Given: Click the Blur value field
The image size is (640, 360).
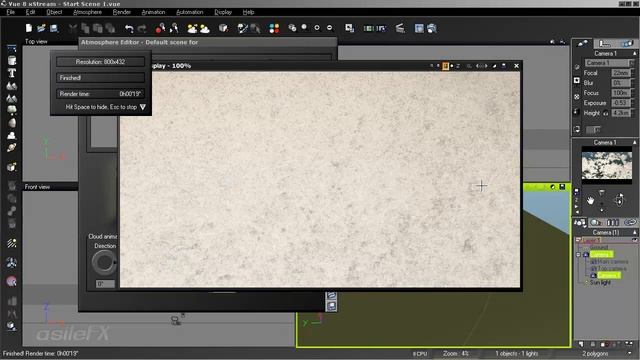Looking at the screenshot, I should (x=621, y=83).
